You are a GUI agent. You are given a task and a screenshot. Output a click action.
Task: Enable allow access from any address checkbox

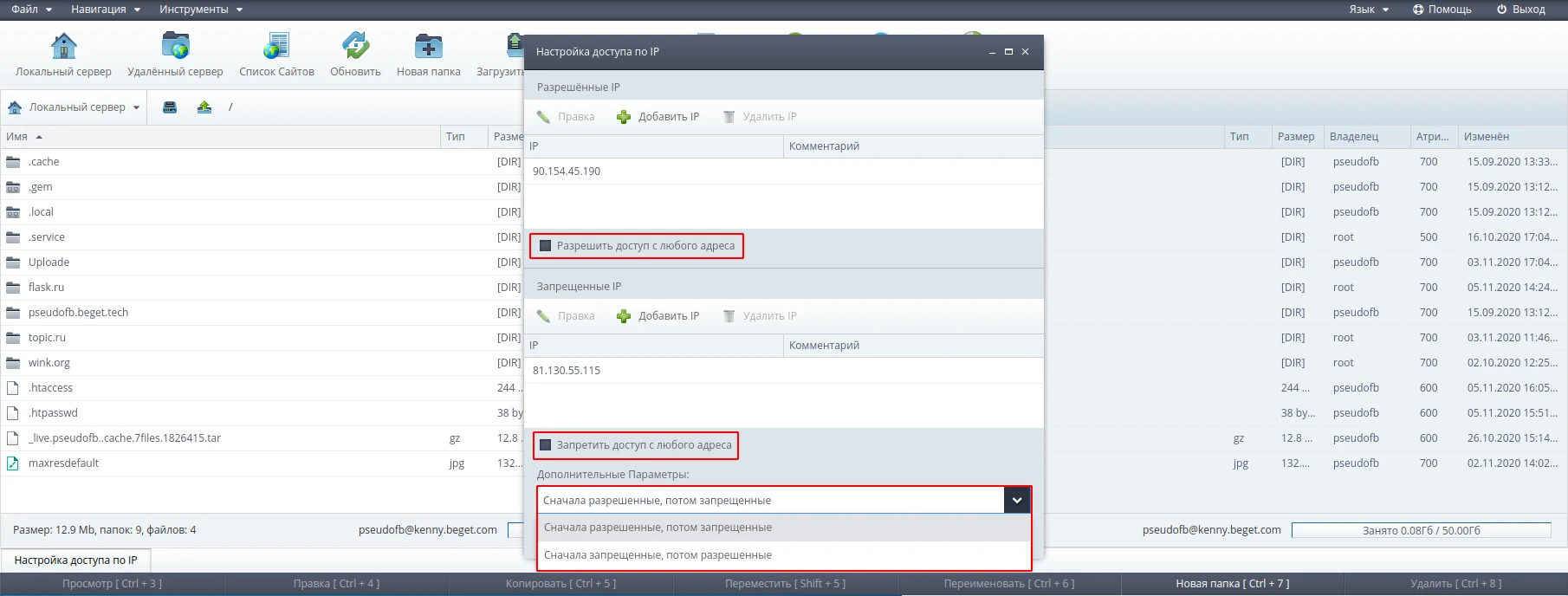click(x=546, y=246)
